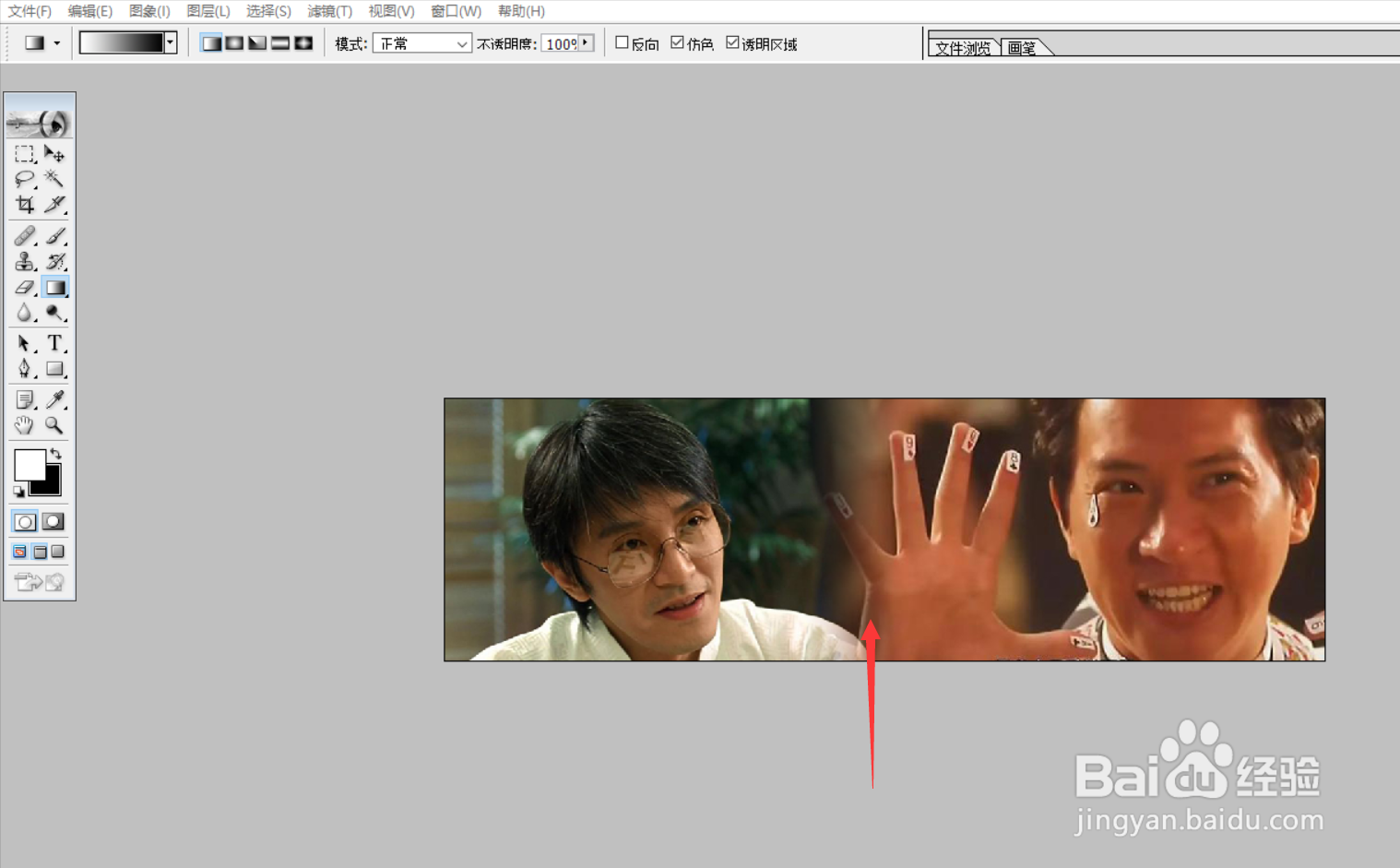Viewport: 1400px width, 868px height.
Task: Toggle the 仿色 (Dither) checkbox
Action: coord(677,42)
